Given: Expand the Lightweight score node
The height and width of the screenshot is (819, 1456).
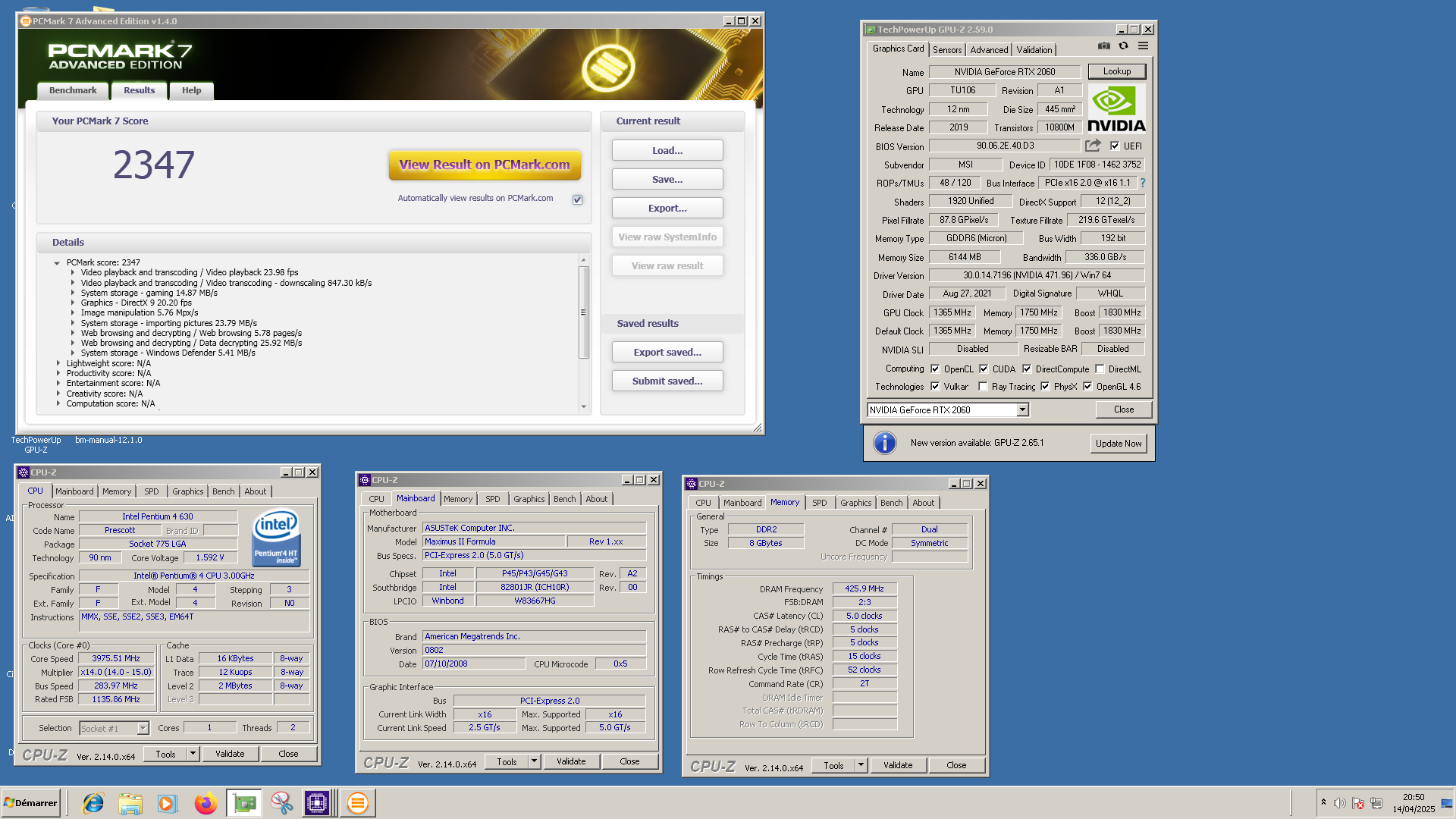Looking at the screenshot, I should point(58,363).
